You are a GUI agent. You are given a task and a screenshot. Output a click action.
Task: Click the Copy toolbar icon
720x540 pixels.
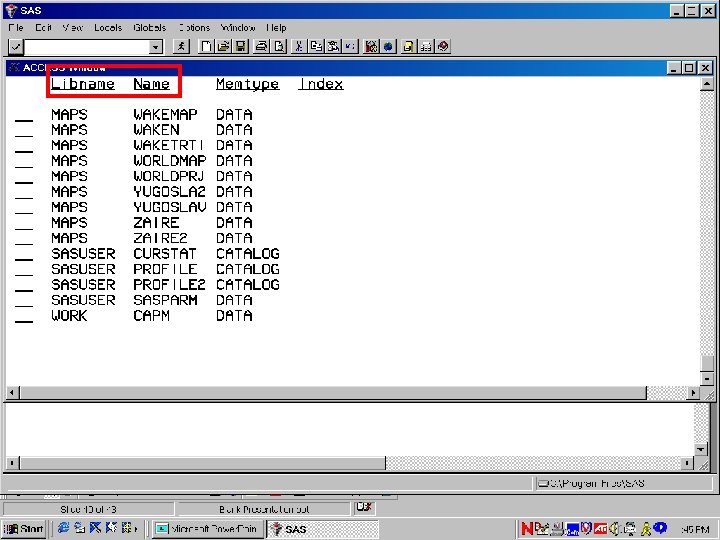[316, 46]
